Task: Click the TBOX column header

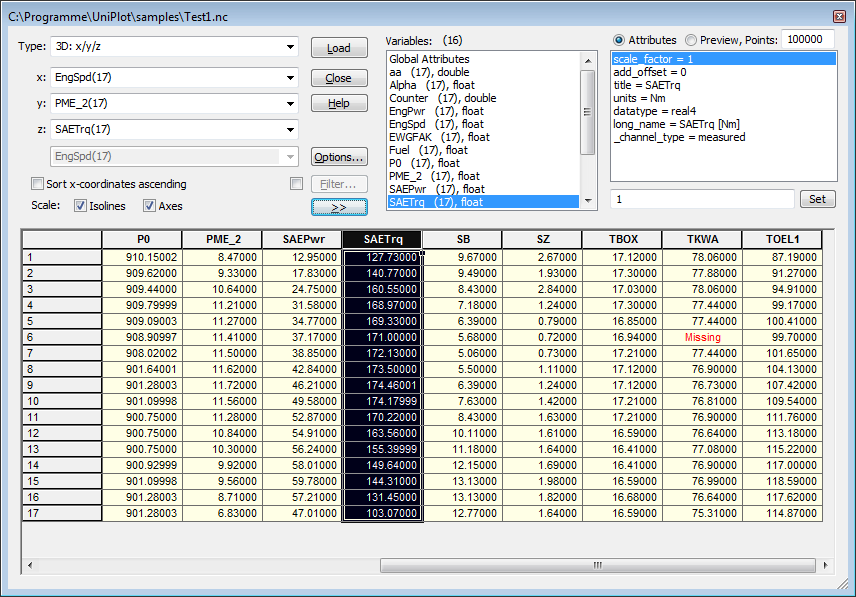Action: point(623,240)
